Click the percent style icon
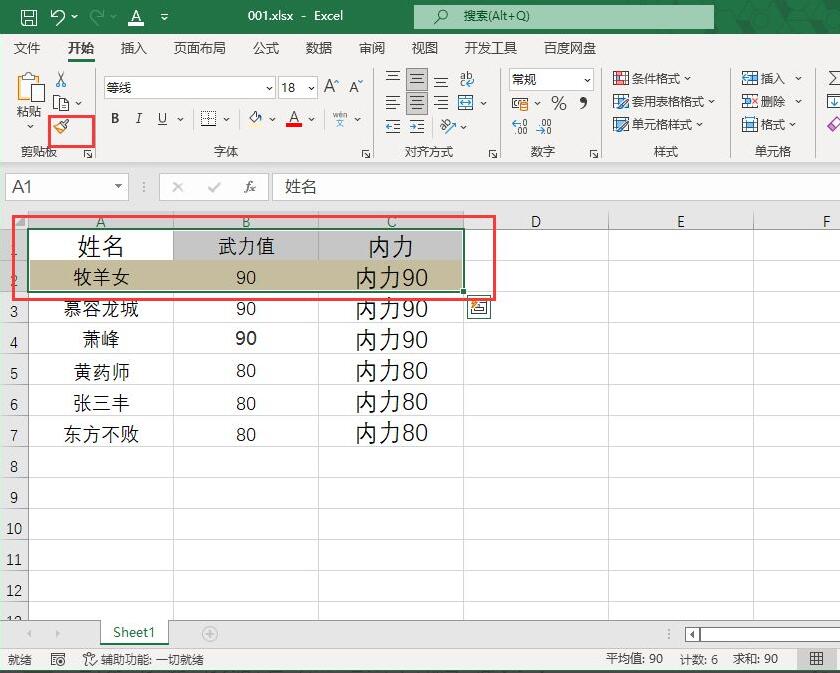 (558, 103)
